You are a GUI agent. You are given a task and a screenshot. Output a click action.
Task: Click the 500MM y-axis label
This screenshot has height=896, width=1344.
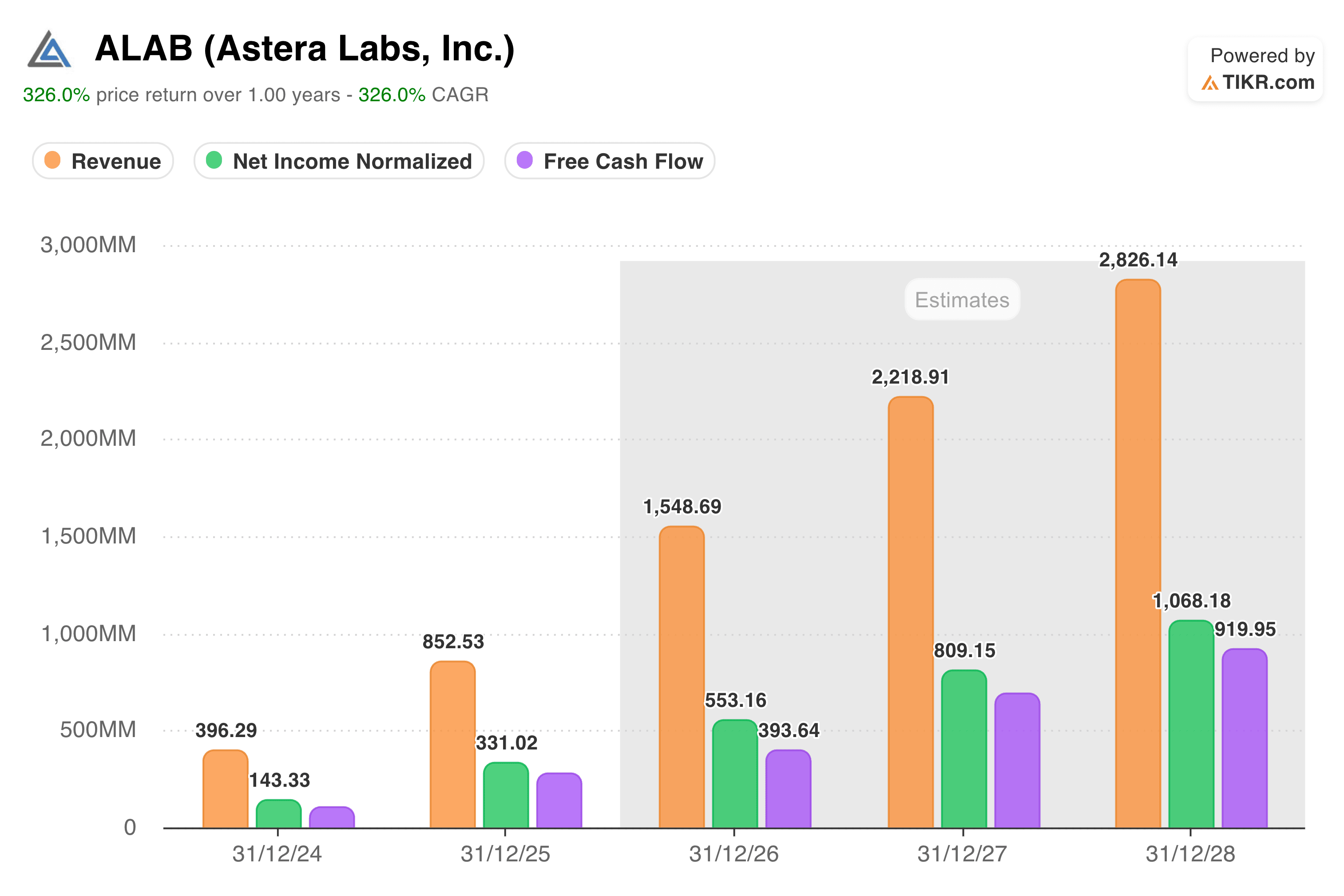pos(98,730)
